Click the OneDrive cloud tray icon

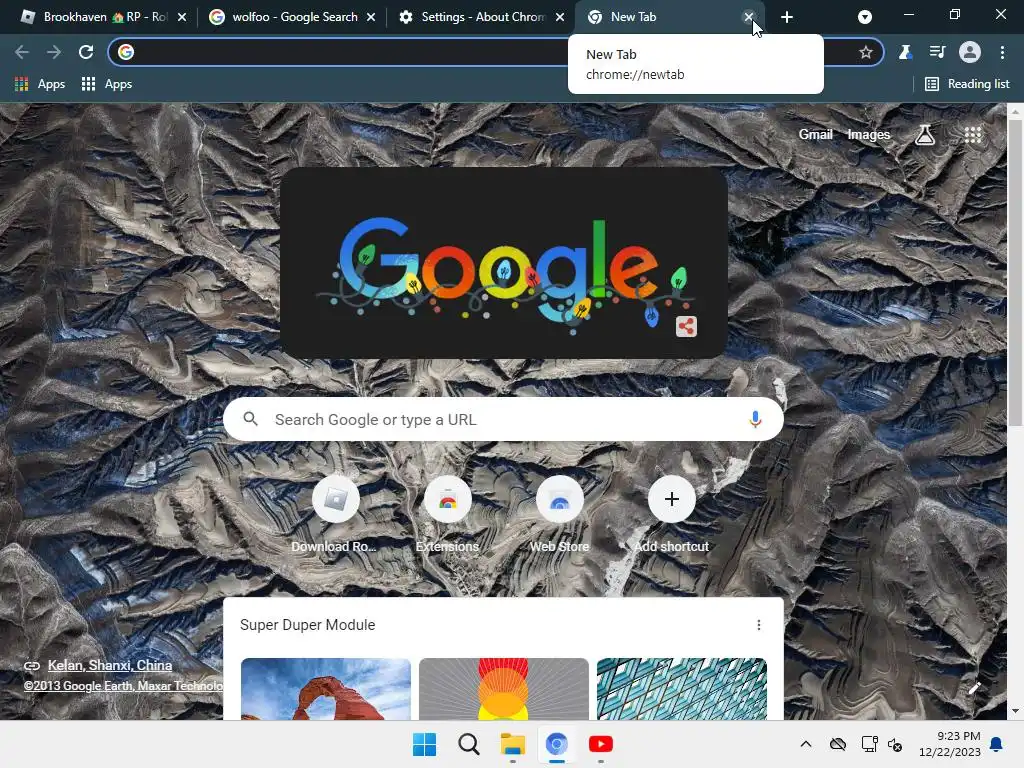point(838,744)
